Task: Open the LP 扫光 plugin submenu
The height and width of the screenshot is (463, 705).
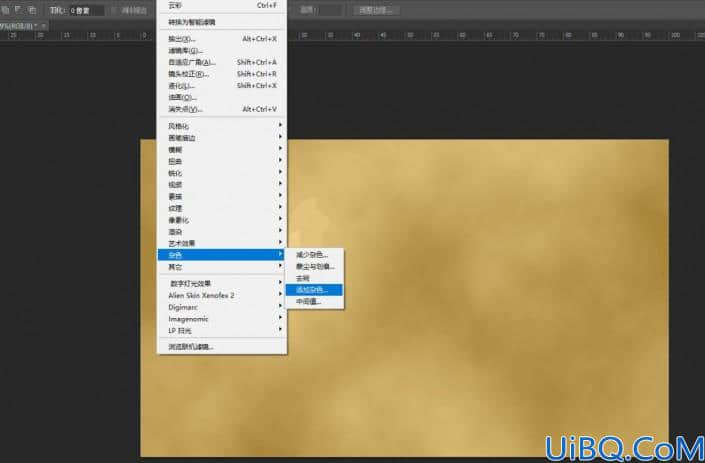Action: (222, 330)
